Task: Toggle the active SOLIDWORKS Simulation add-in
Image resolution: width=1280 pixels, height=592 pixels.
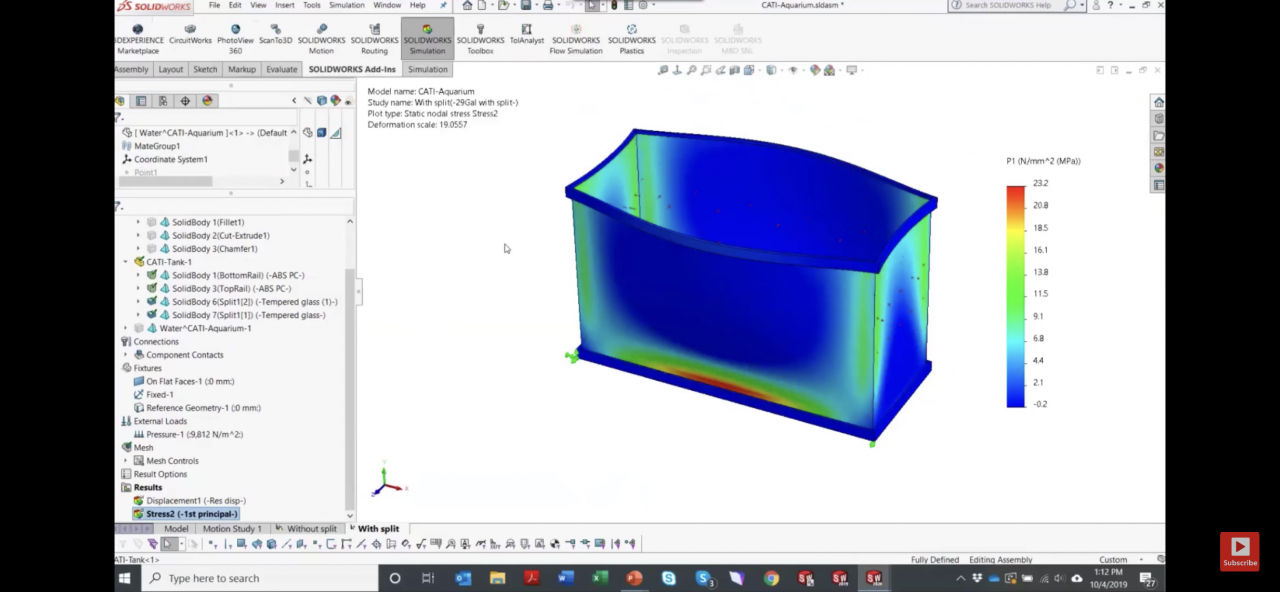Action: click(427, 40)
